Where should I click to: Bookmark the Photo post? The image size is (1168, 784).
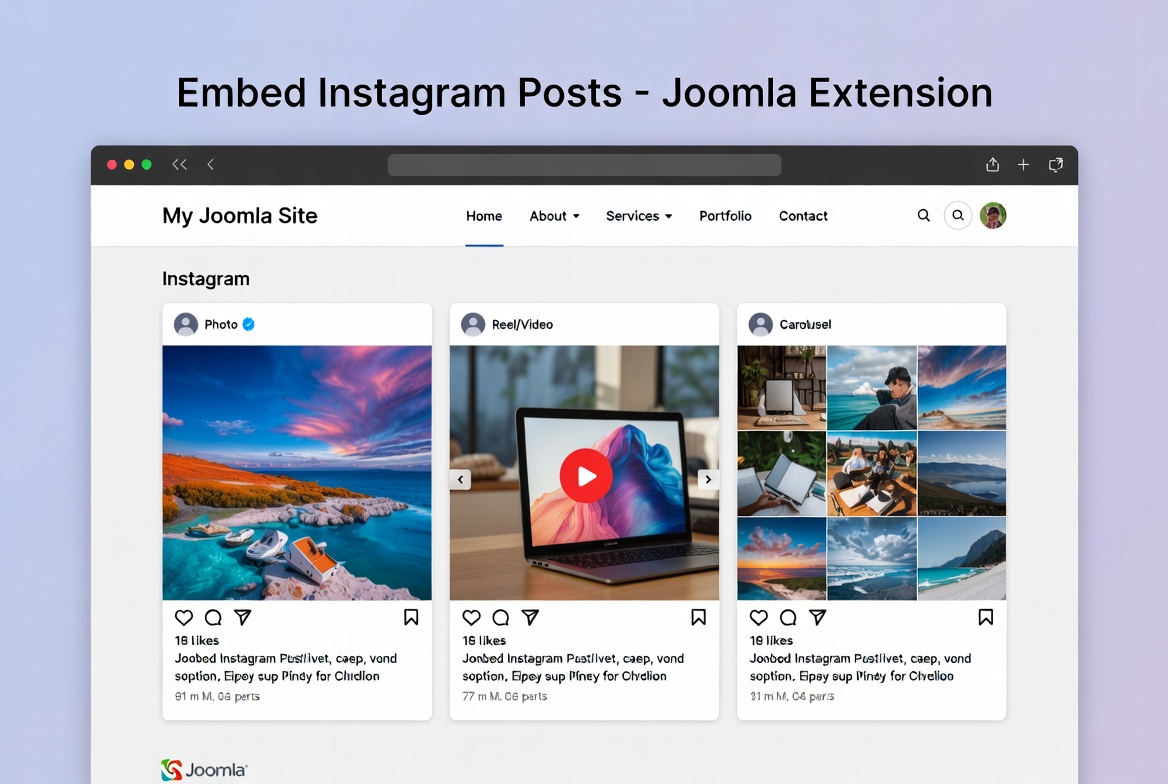click(411, 617)
